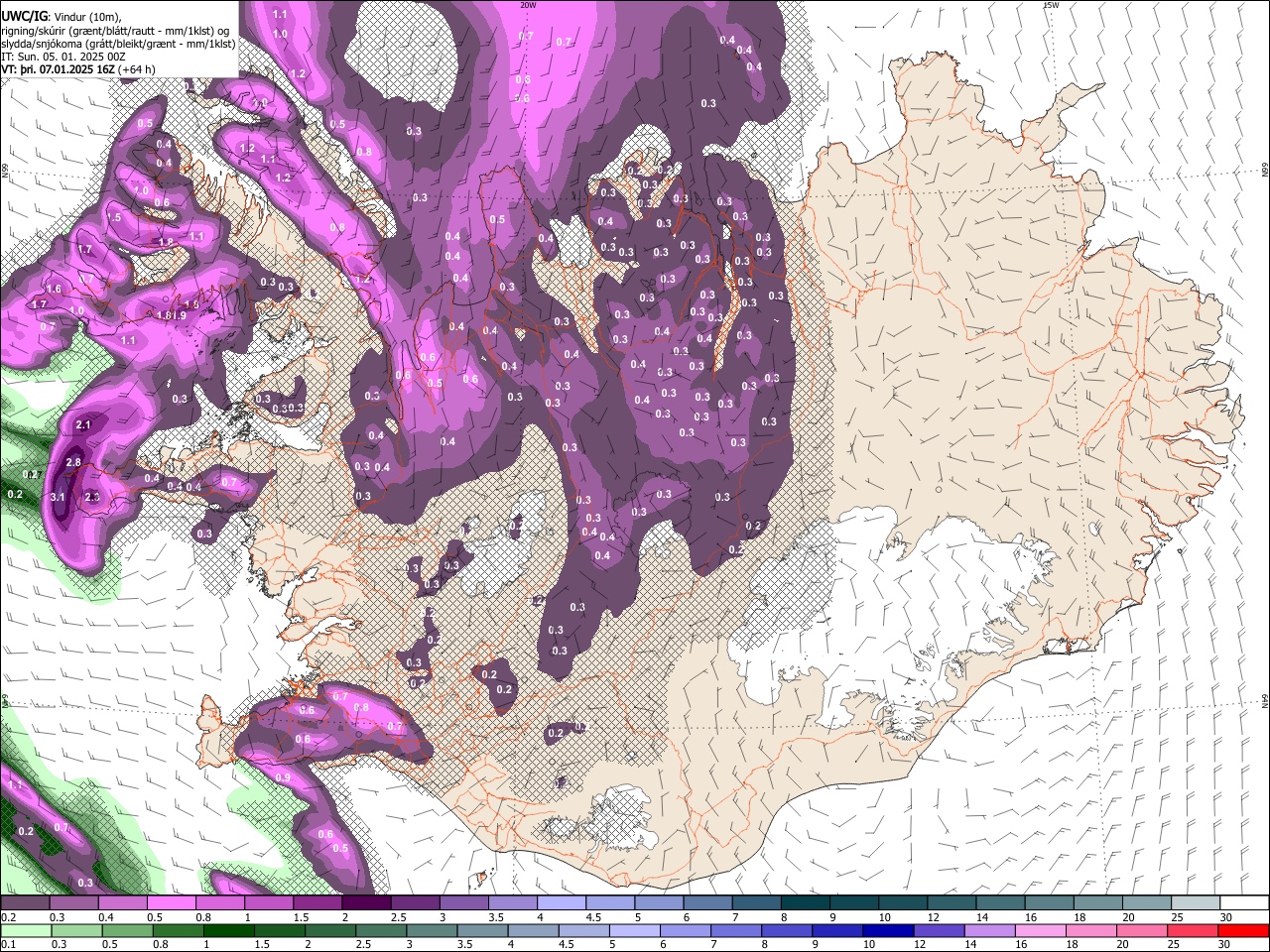Click lower legend swatch between 5 and 6
This screenshot has height=952, width=1270.
pyautogui.click(x=633, y=930)
